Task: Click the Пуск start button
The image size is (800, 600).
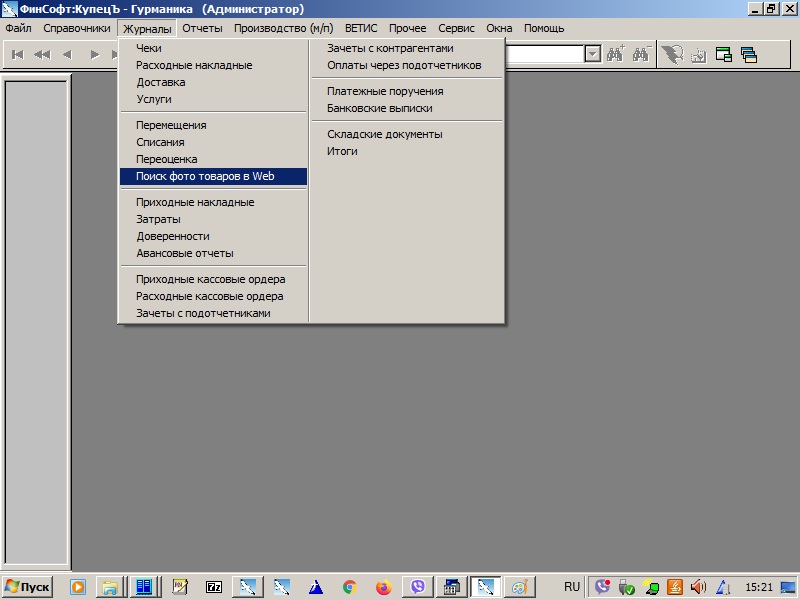Action: point(27,587)
